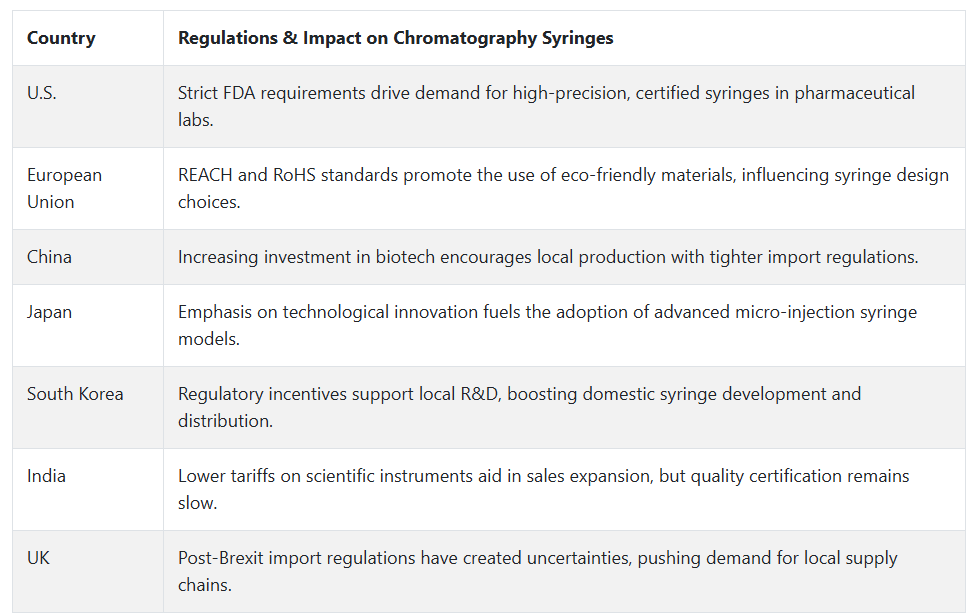Click the Regulations & Impact column header

[x=395, y=38]
